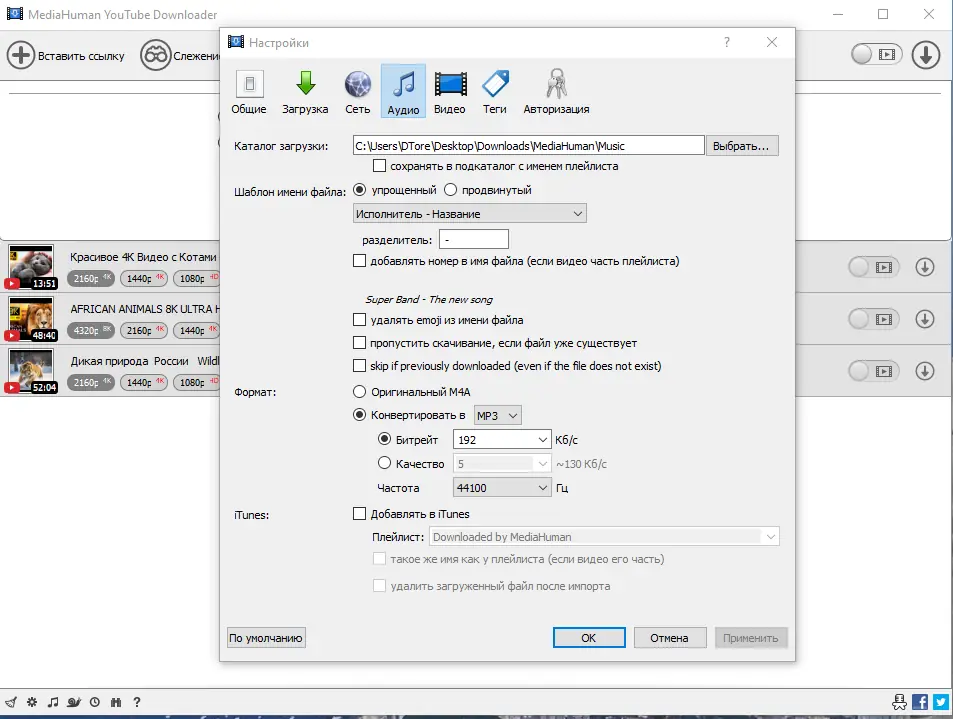Click the download-all arrow in main toolbar
Viewport: 953px width, 719px height.
[925, 55]
